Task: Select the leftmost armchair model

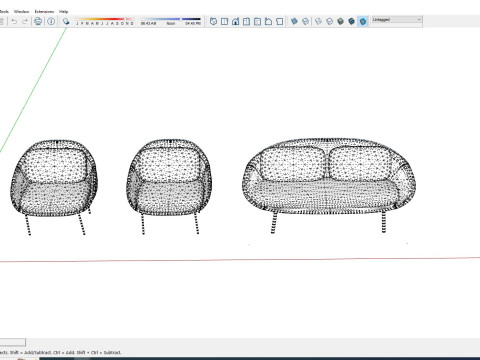Action: click(x=54, y=187)
